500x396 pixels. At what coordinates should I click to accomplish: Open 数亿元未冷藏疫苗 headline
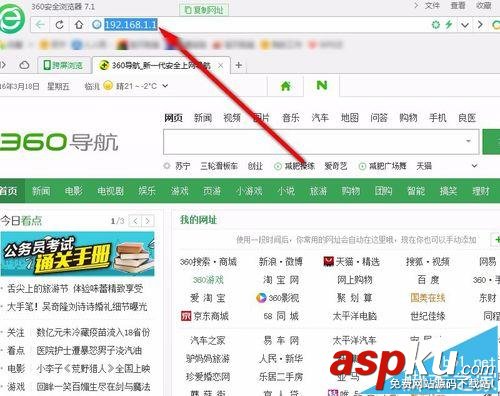point(93,332)
